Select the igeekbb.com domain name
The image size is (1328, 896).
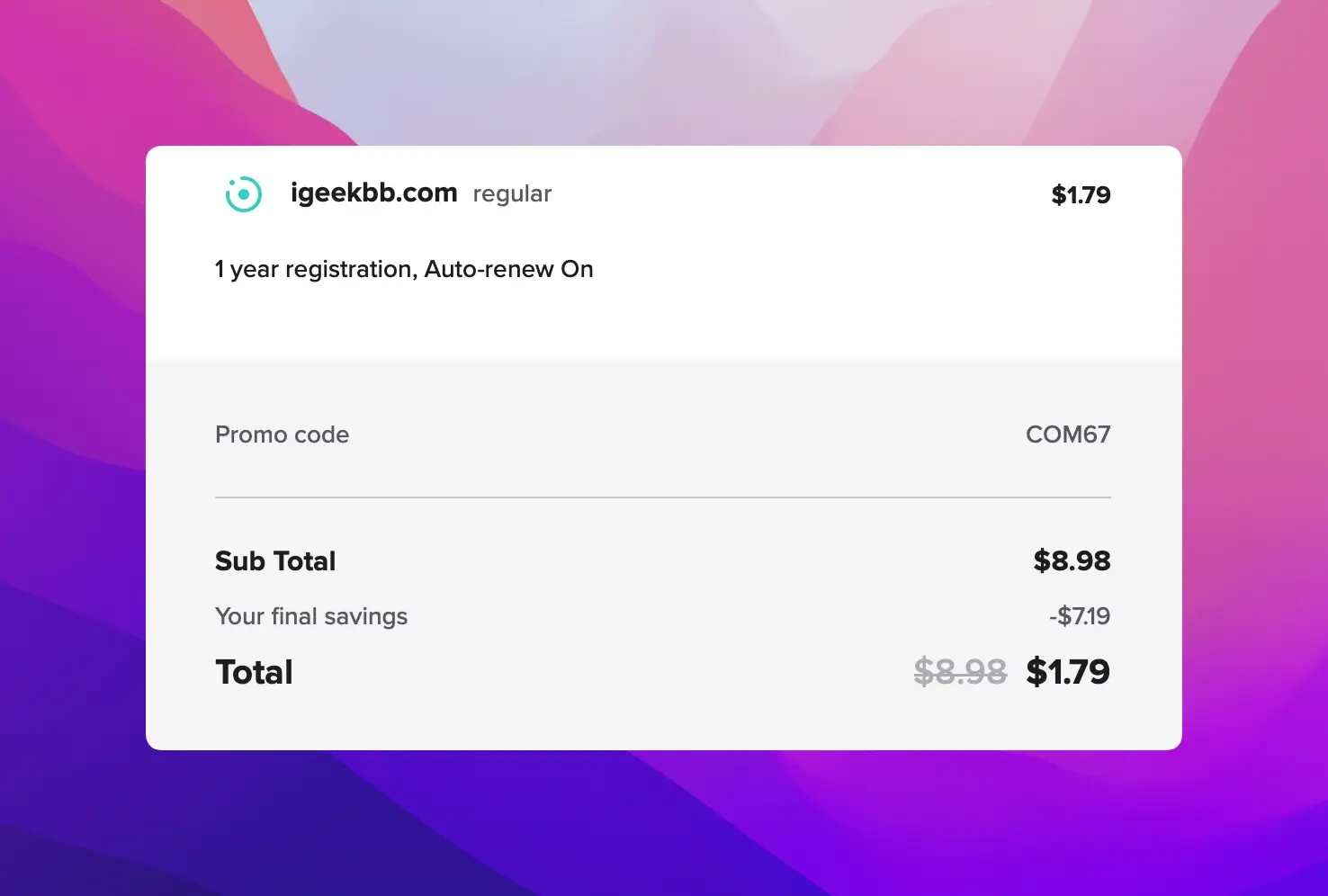[x=373, y=193]
